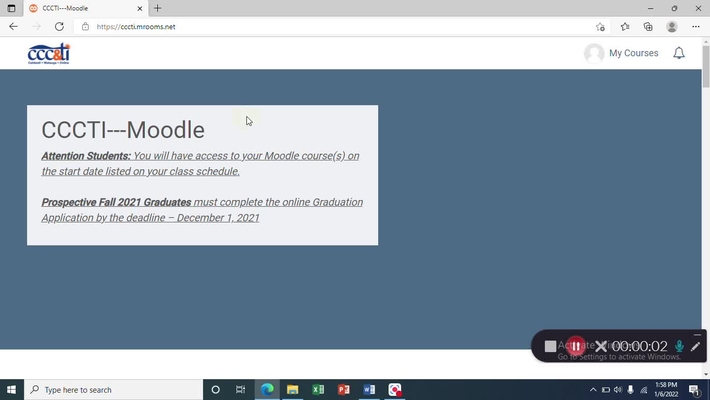The image size is (710, 400).
Task: Open a new browser tab
Action: tap(158, 8)
